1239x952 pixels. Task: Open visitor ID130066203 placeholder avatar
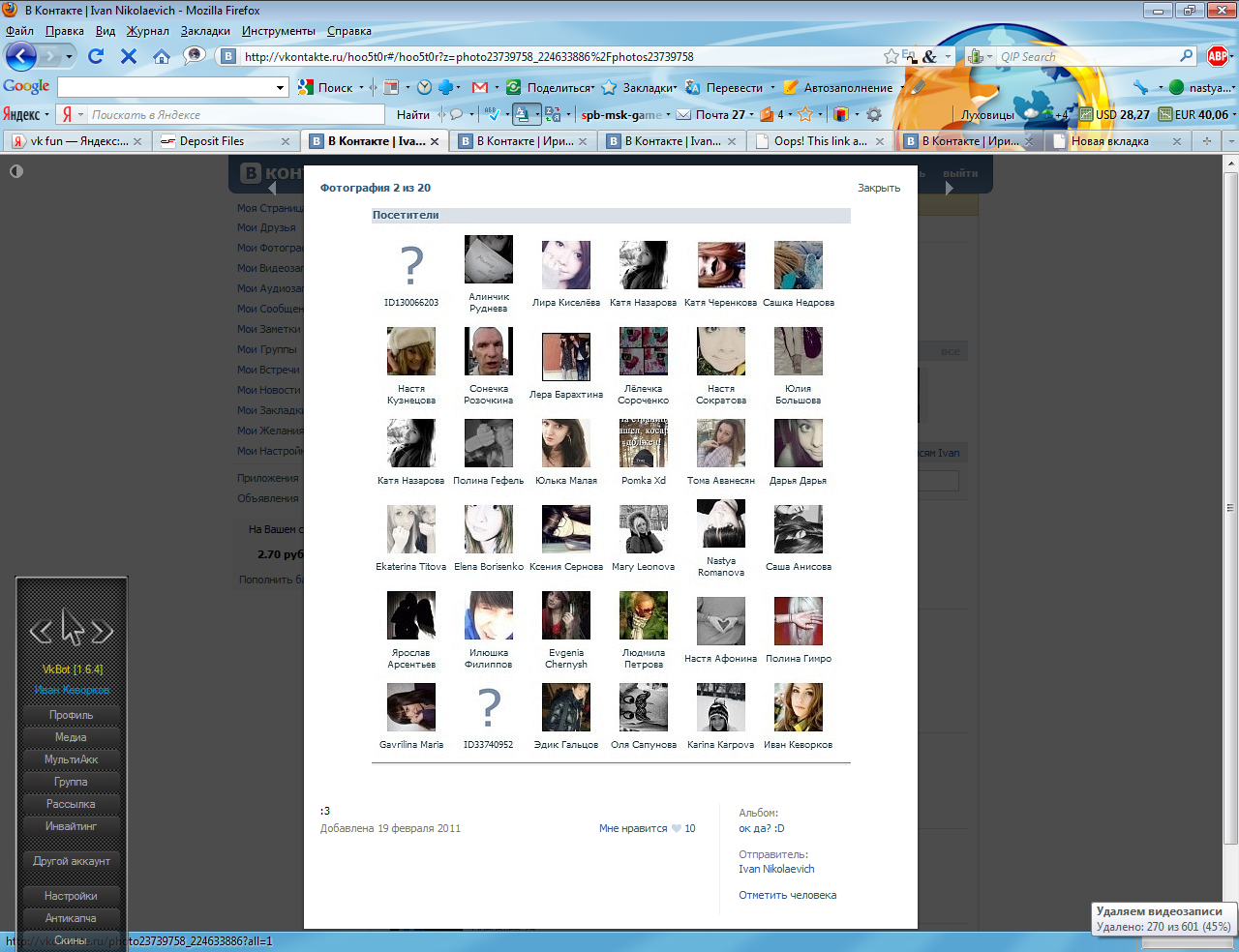point(411,265)
